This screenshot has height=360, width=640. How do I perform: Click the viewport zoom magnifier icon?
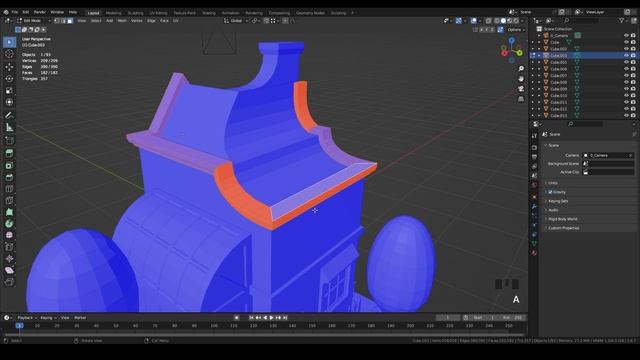coord(521,69)
